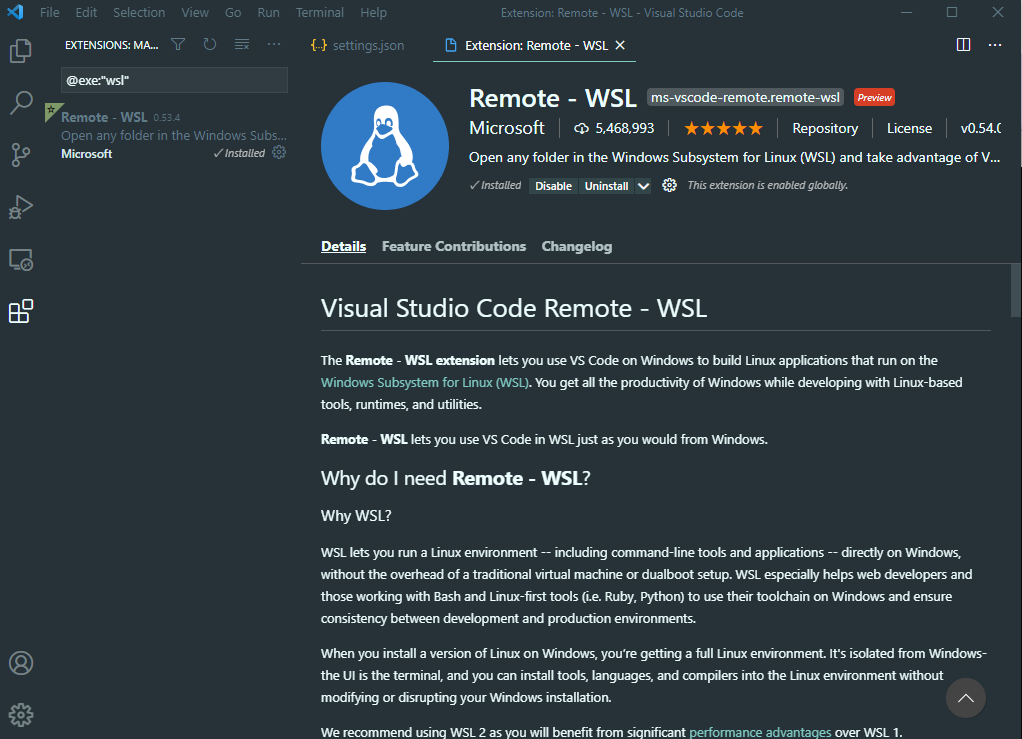The height and width of the screenshot is (739, 1022).
Task: Select the Details tab
Action: (343, 246)
